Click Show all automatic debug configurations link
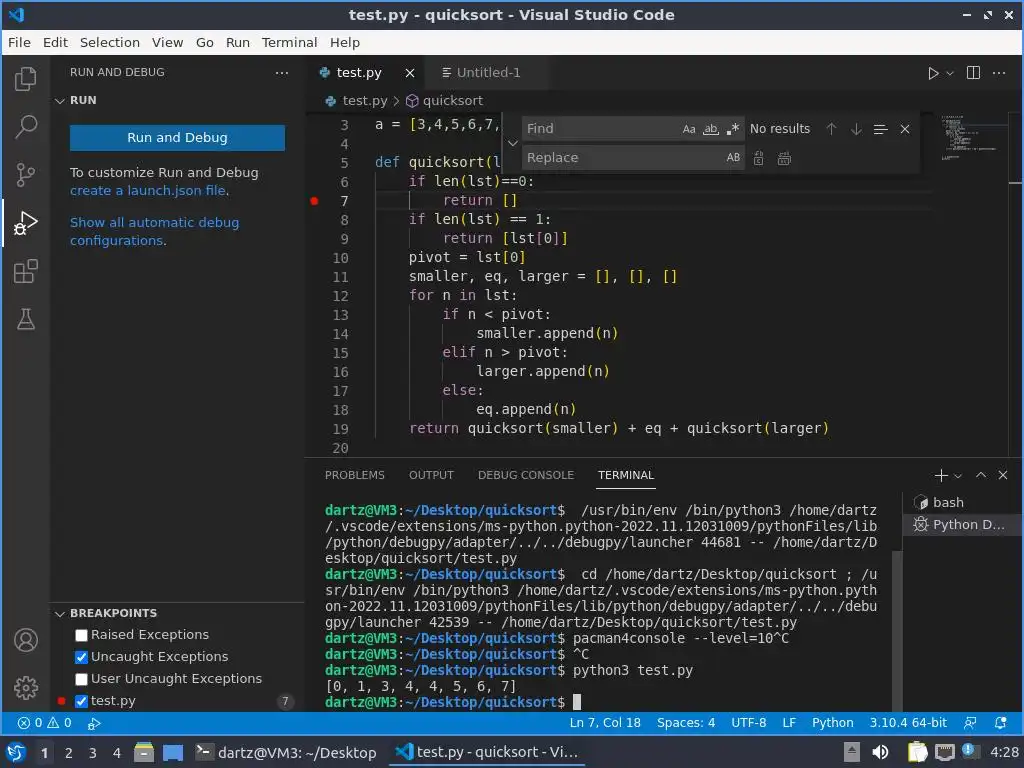Image resolution: width=1024 pixels, height=768 pixels. (154, 231)
